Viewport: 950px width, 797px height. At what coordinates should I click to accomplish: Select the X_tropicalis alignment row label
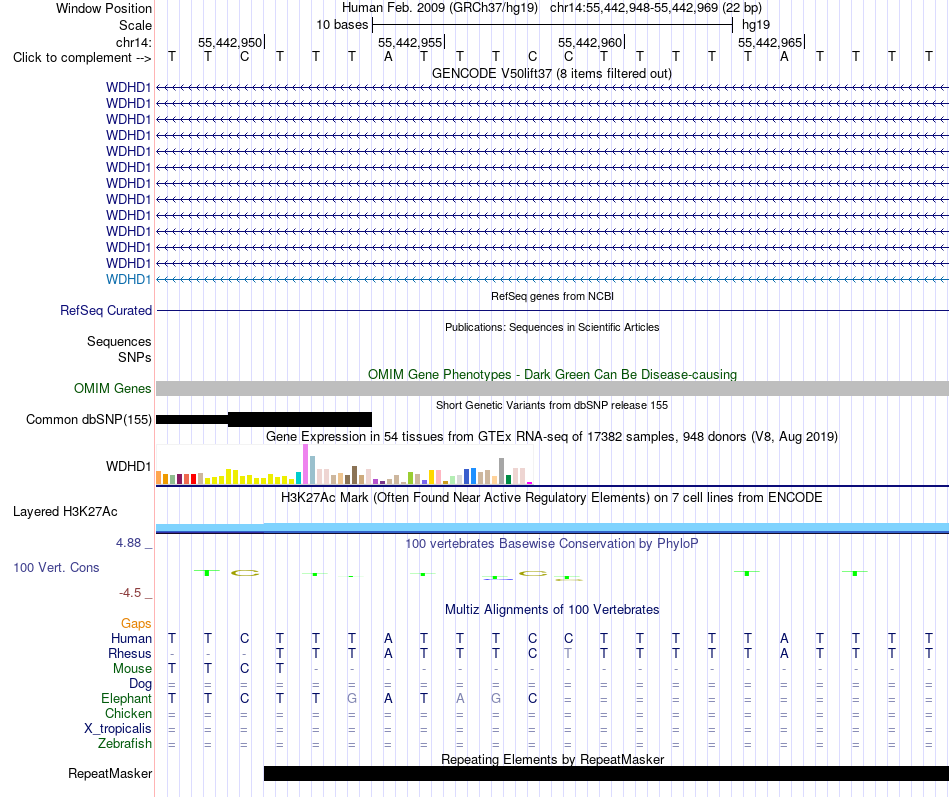pos(118,729)
